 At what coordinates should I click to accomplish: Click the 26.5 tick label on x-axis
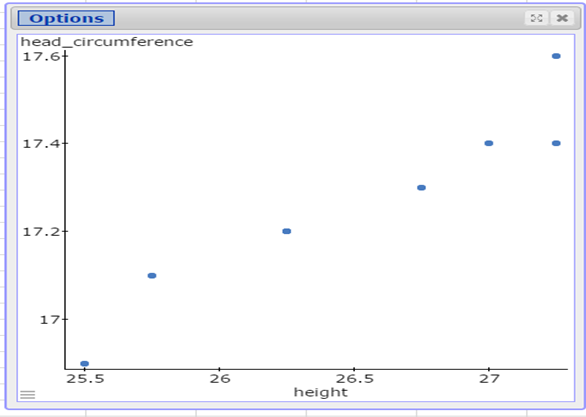point(354,379)
